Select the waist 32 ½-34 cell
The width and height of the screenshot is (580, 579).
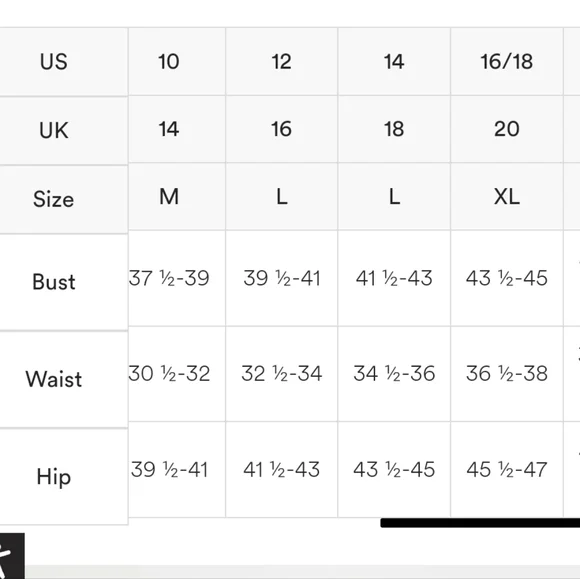click(281, 374)
